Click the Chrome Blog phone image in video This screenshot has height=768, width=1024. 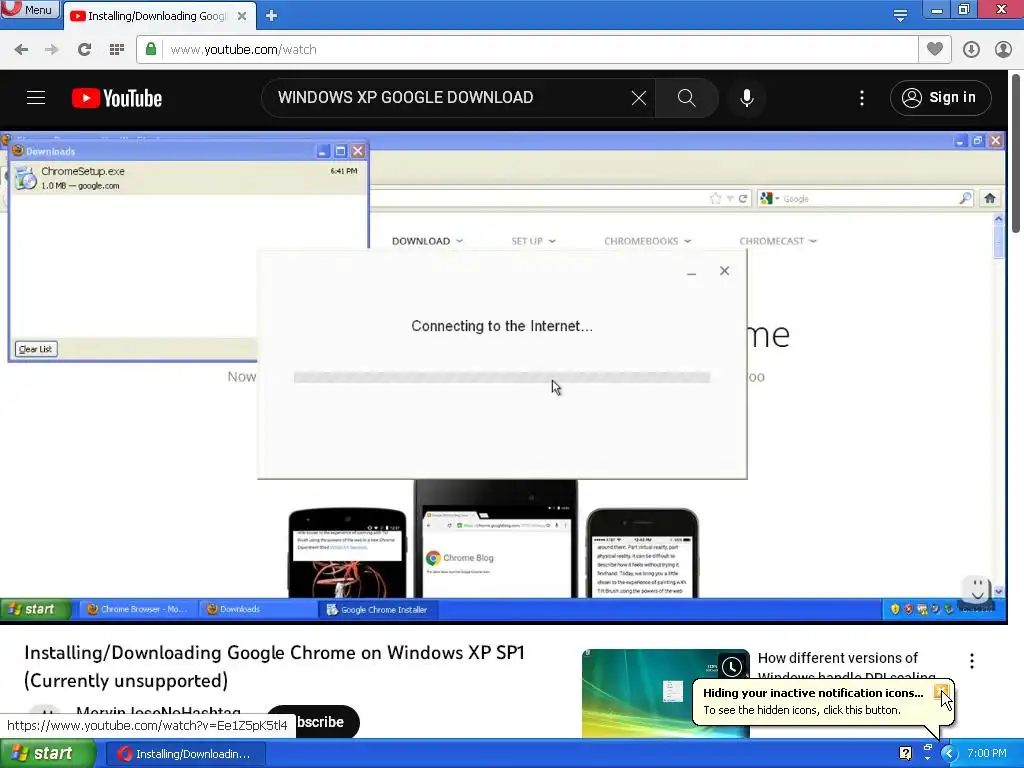point(496,539)
